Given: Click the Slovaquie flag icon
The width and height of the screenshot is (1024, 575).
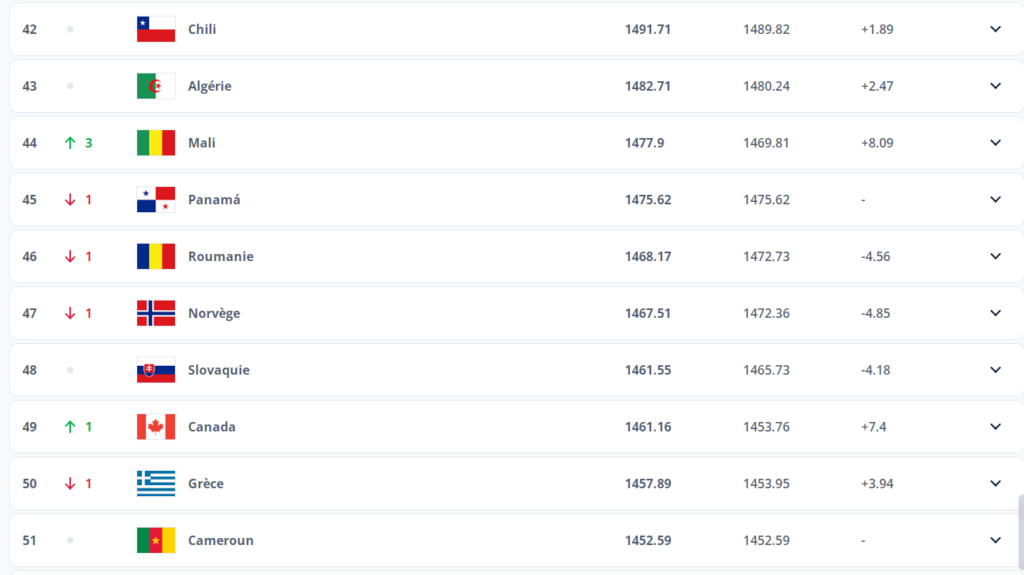Looking at the screenshot, I should (x=156, y=370).
